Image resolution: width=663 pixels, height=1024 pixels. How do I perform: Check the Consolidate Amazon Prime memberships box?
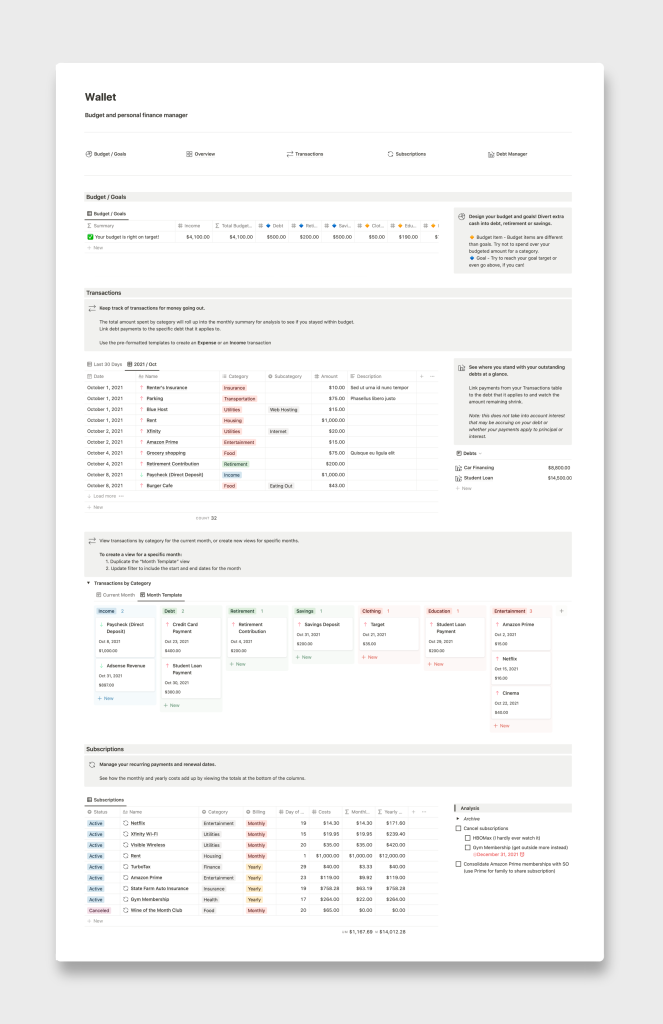tap(458, 864)
